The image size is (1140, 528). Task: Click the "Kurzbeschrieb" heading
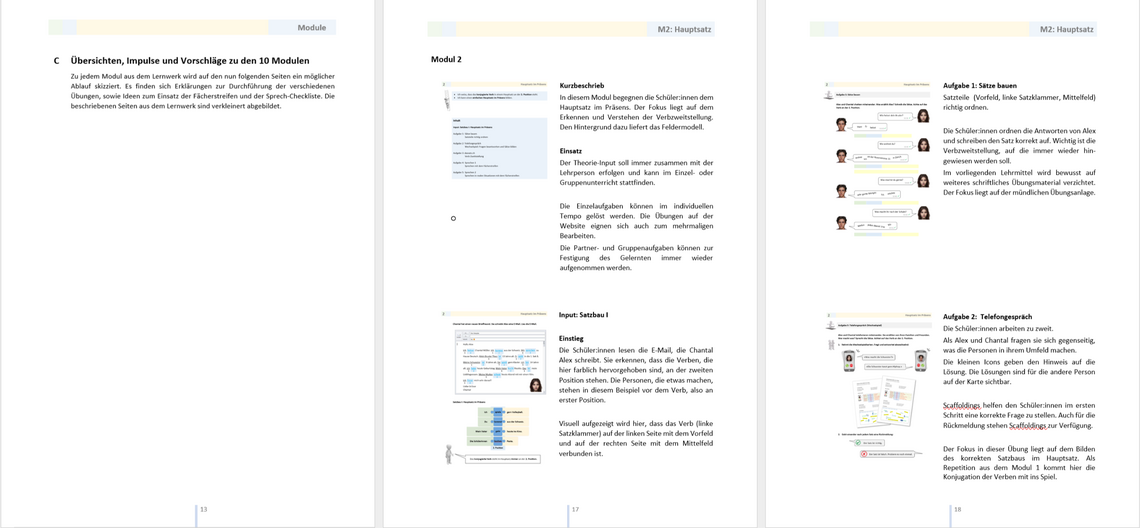point(581,86)
